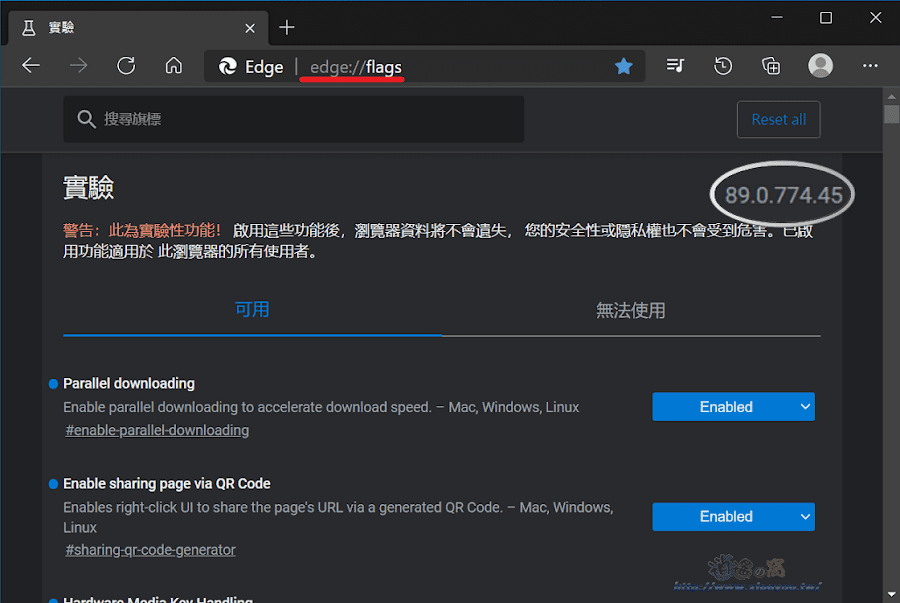Toggle the blue favorite star
The image size is (900, 603).
coord(624,67)
